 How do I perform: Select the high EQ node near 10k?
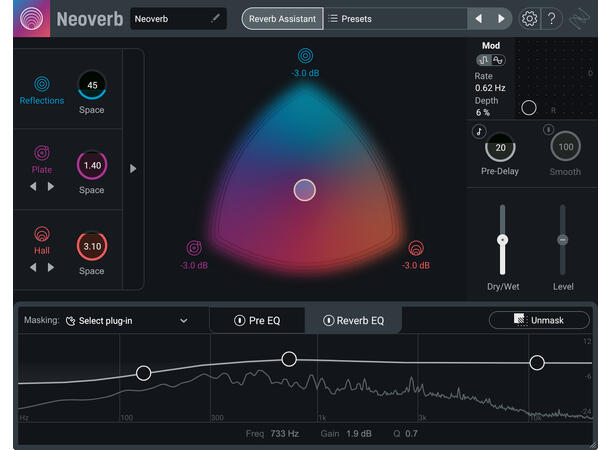(x=537, y=363)
